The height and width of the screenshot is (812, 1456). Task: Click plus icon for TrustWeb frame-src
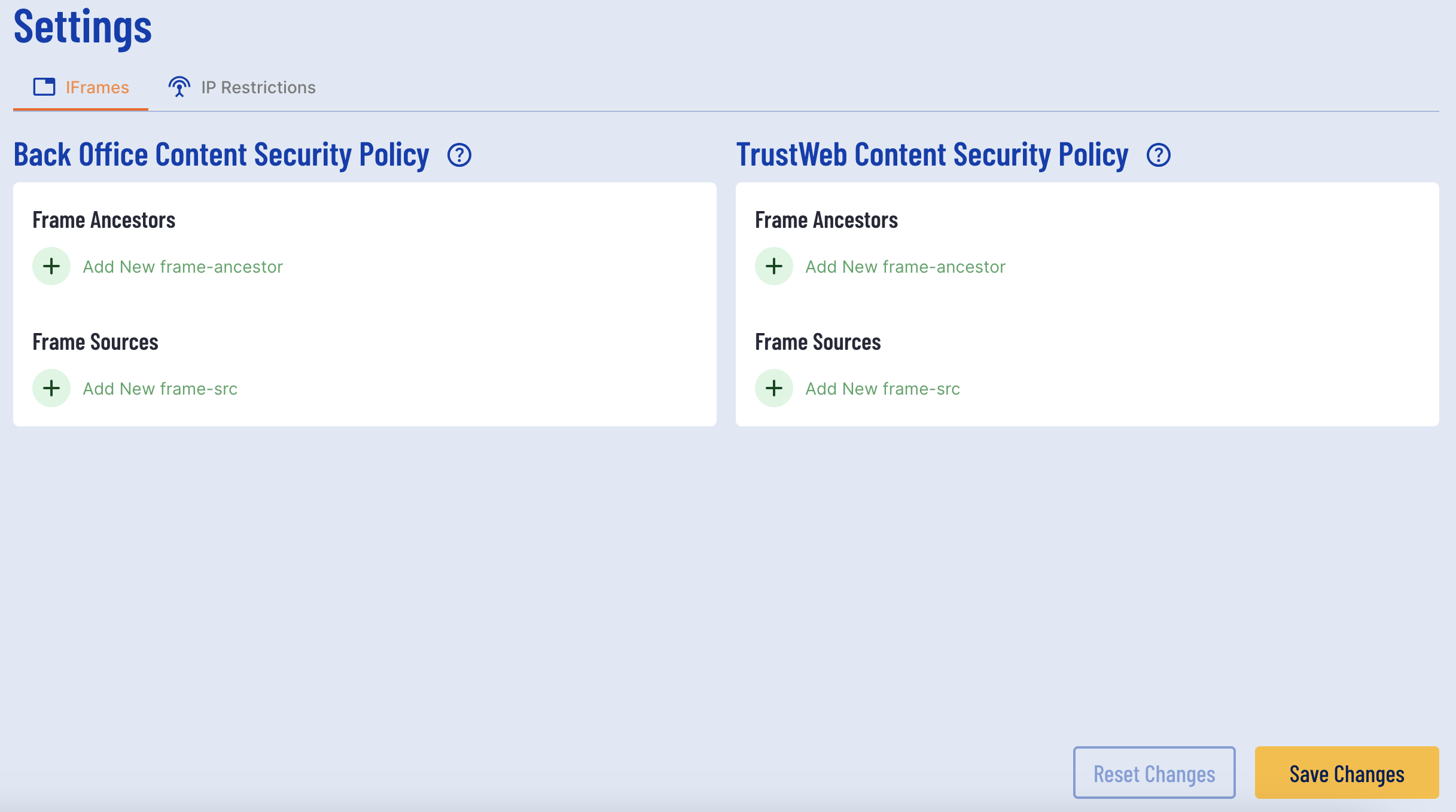774,388
